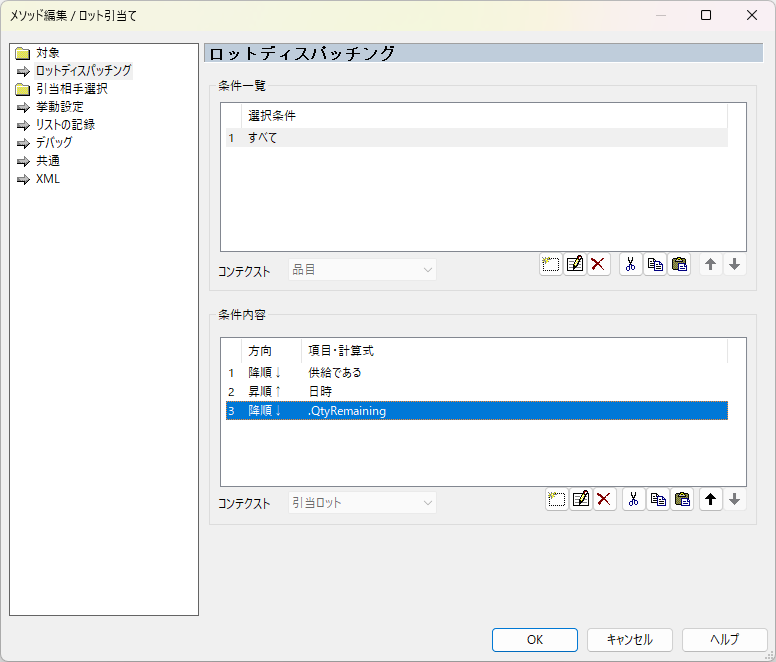Move selected condition up in 条件内容
Viewport: 776px width, 662px height.
pos(710,500)
